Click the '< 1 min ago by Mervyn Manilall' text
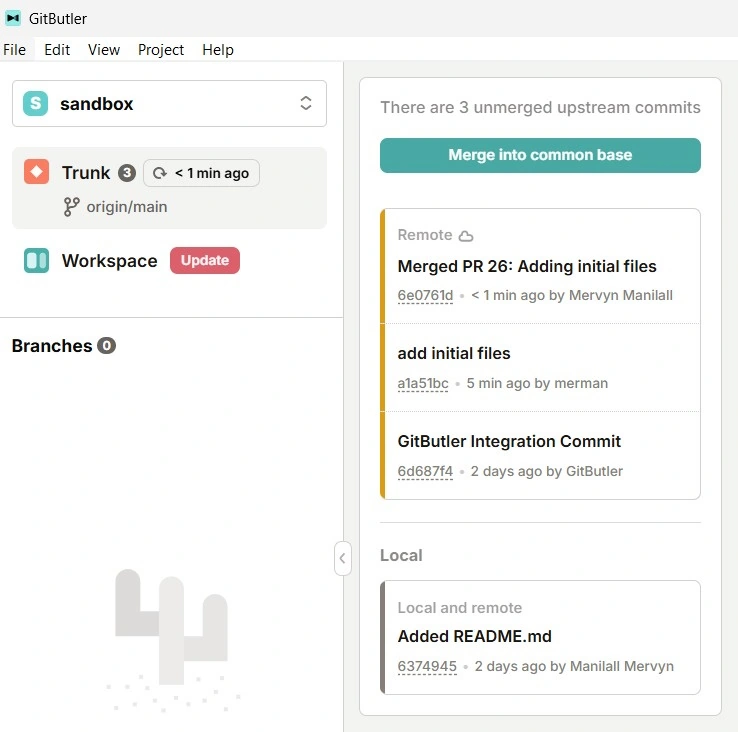Screen dimensions: 738x732 572,296
